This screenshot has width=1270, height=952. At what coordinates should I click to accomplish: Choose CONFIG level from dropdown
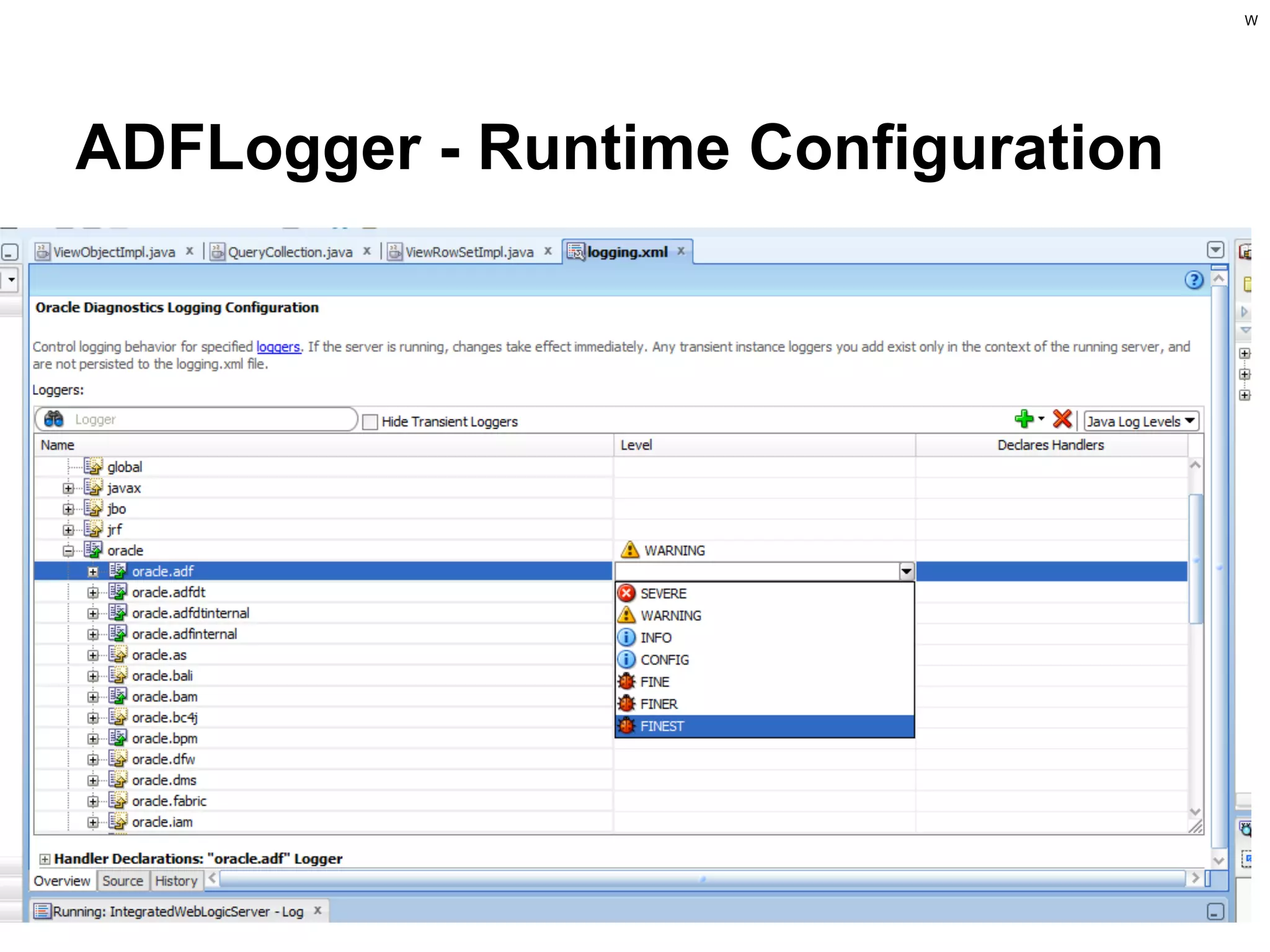coord(765,659)
